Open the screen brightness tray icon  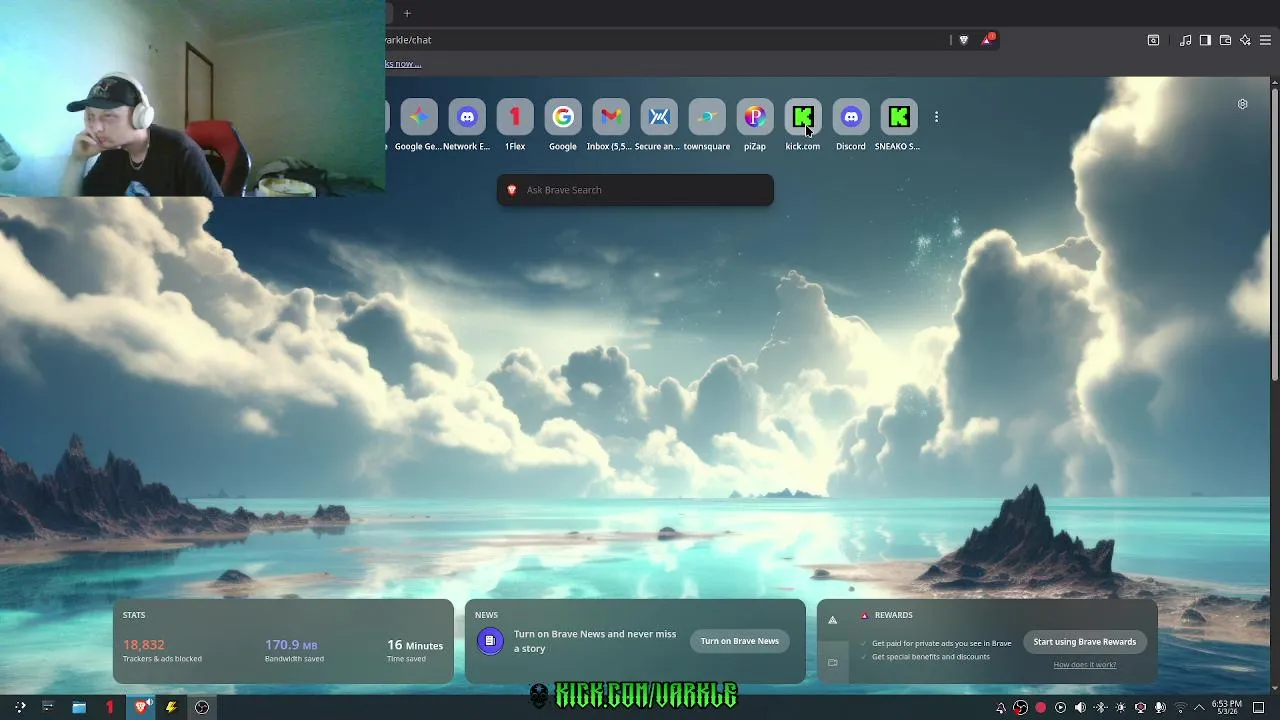pos(1120,708)
